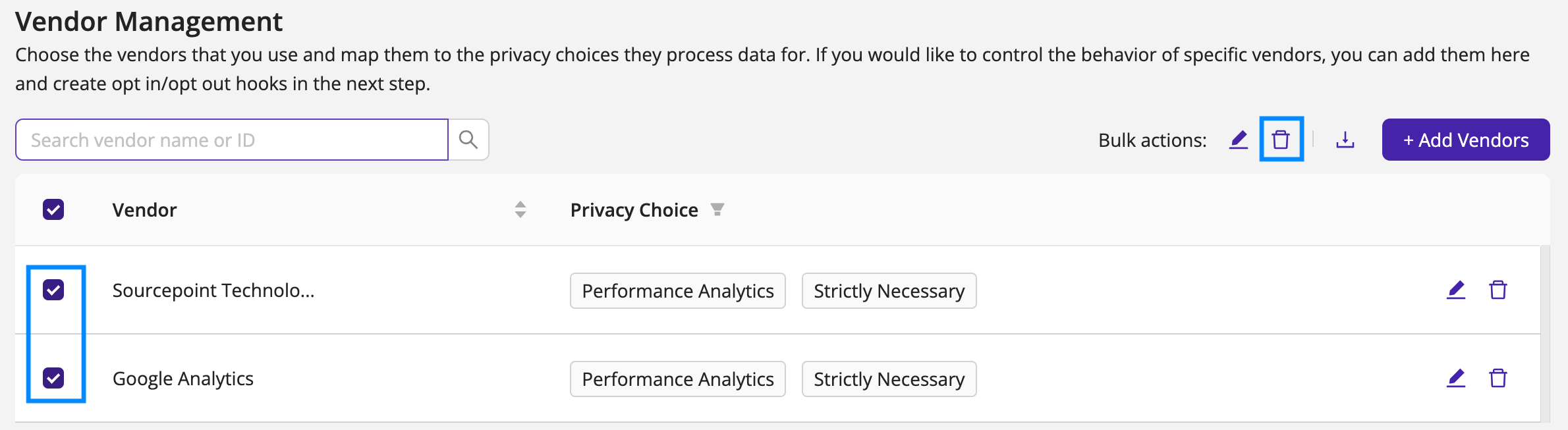Click Google Analytics' Strictly Necessary tag

pos(889,379)
